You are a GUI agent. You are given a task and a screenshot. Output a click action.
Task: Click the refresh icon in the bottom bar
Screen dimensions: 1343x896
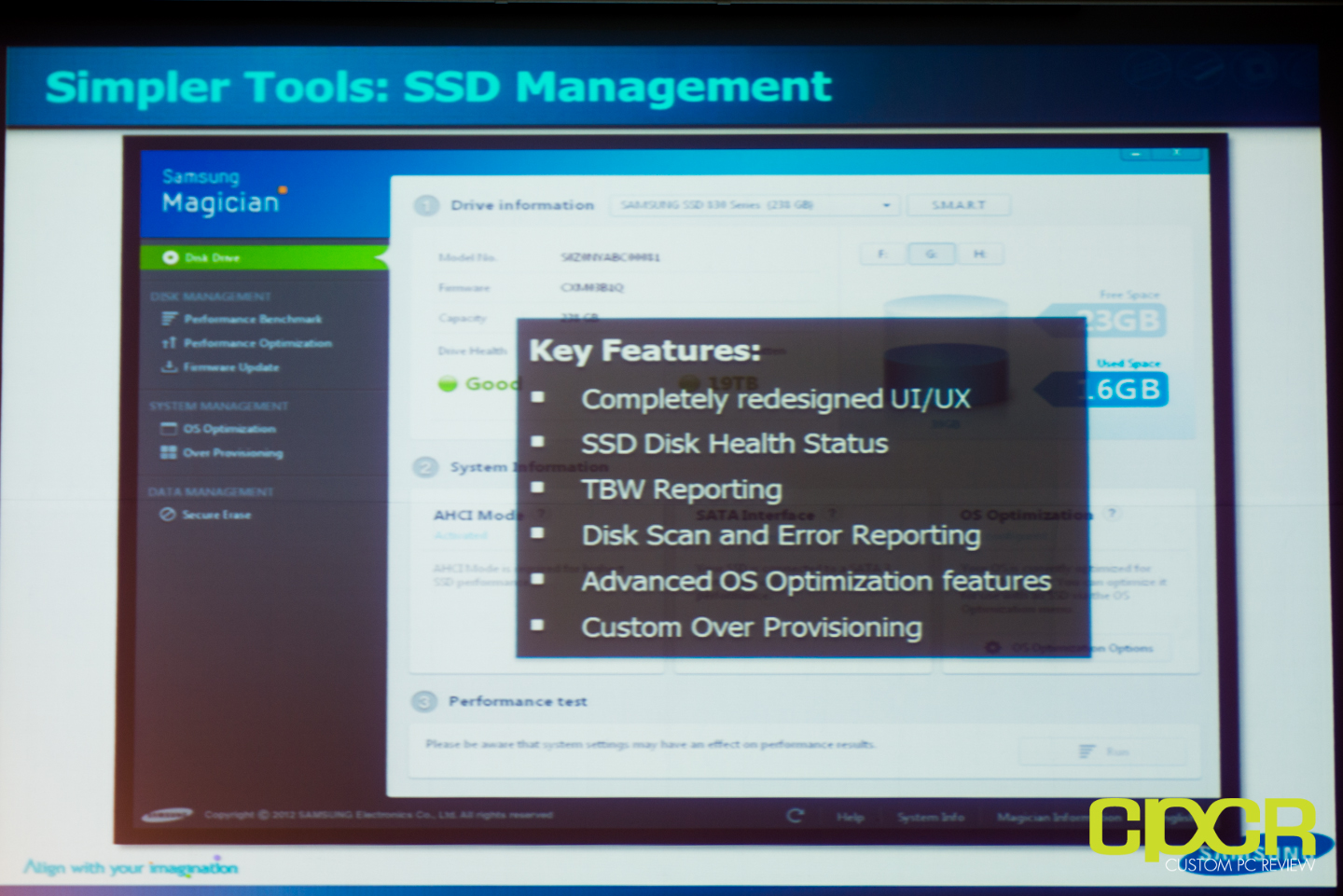coord(796,816)
